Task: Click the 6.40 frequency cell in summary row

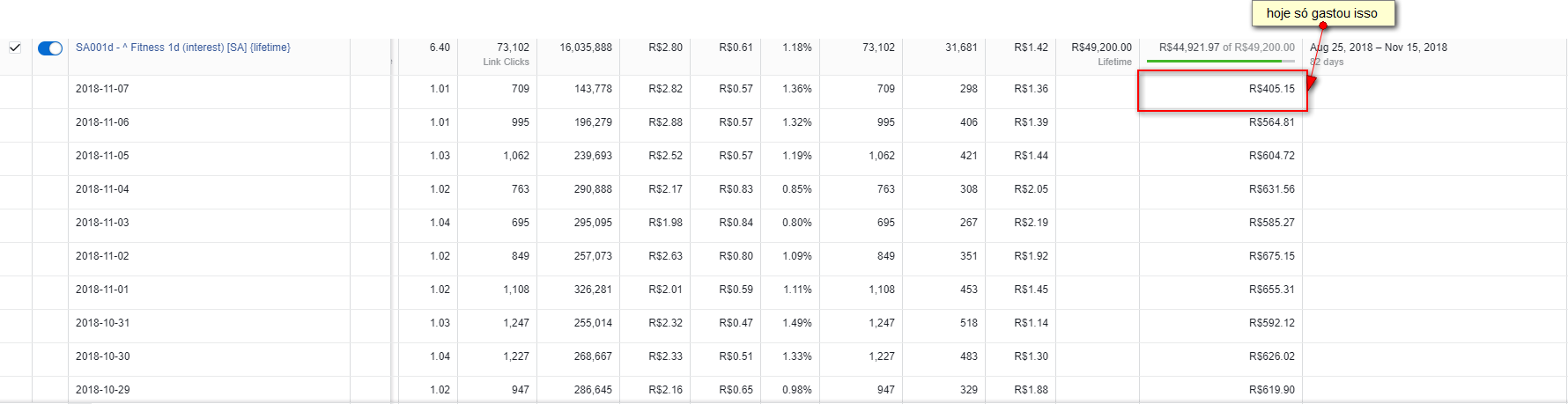Action: tap(440, 48)
